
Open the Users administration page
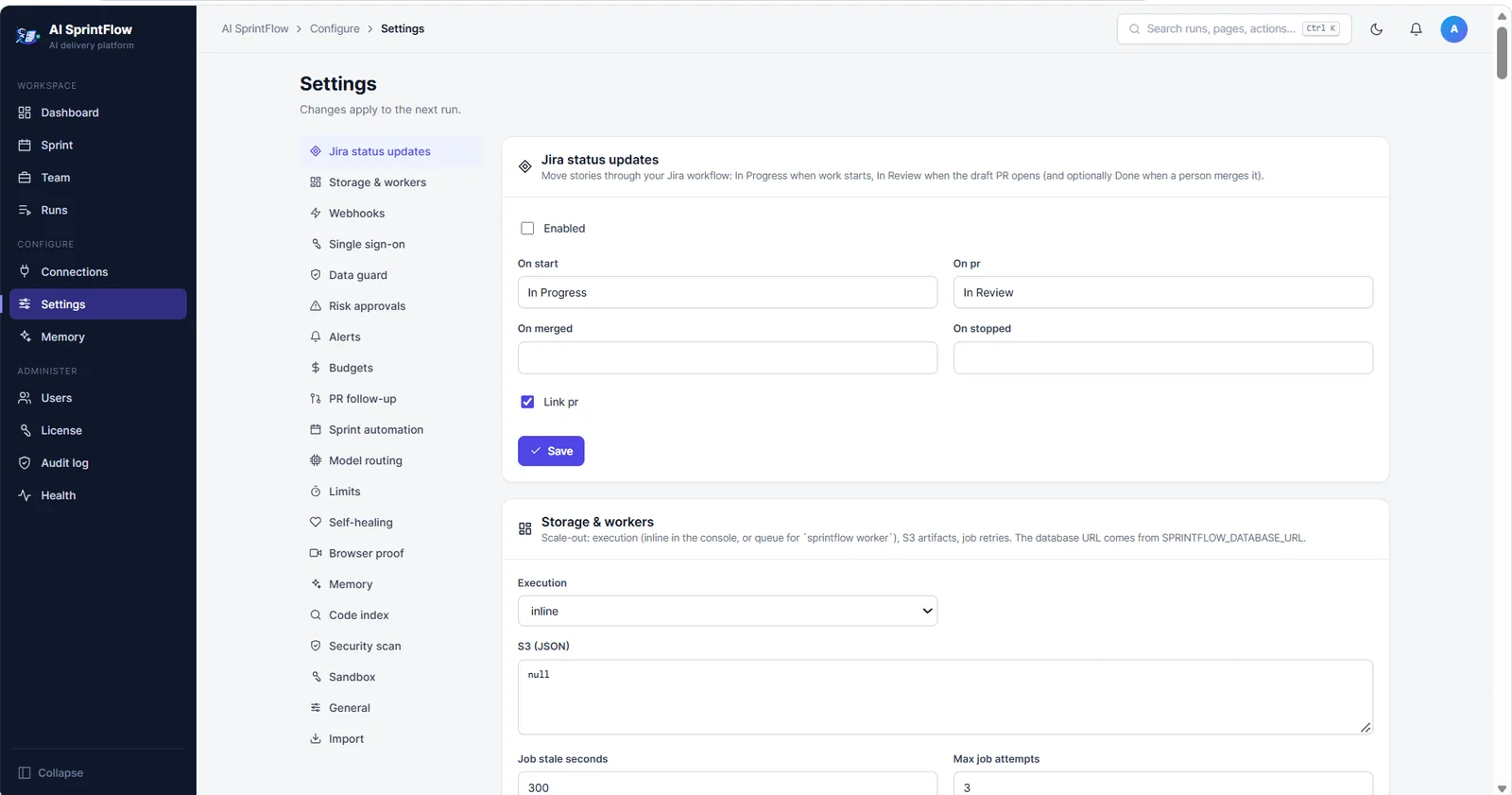pyautogui.click(x=98, y=398)
